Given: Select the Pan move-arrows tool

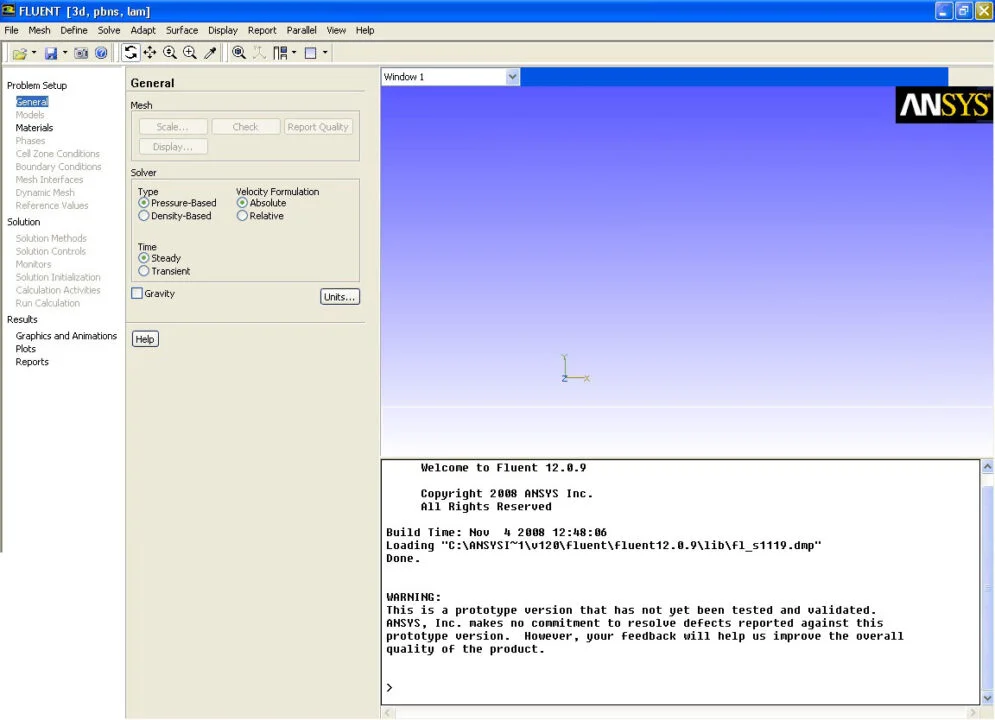Looking at the screenshot, I should (150, 53).
